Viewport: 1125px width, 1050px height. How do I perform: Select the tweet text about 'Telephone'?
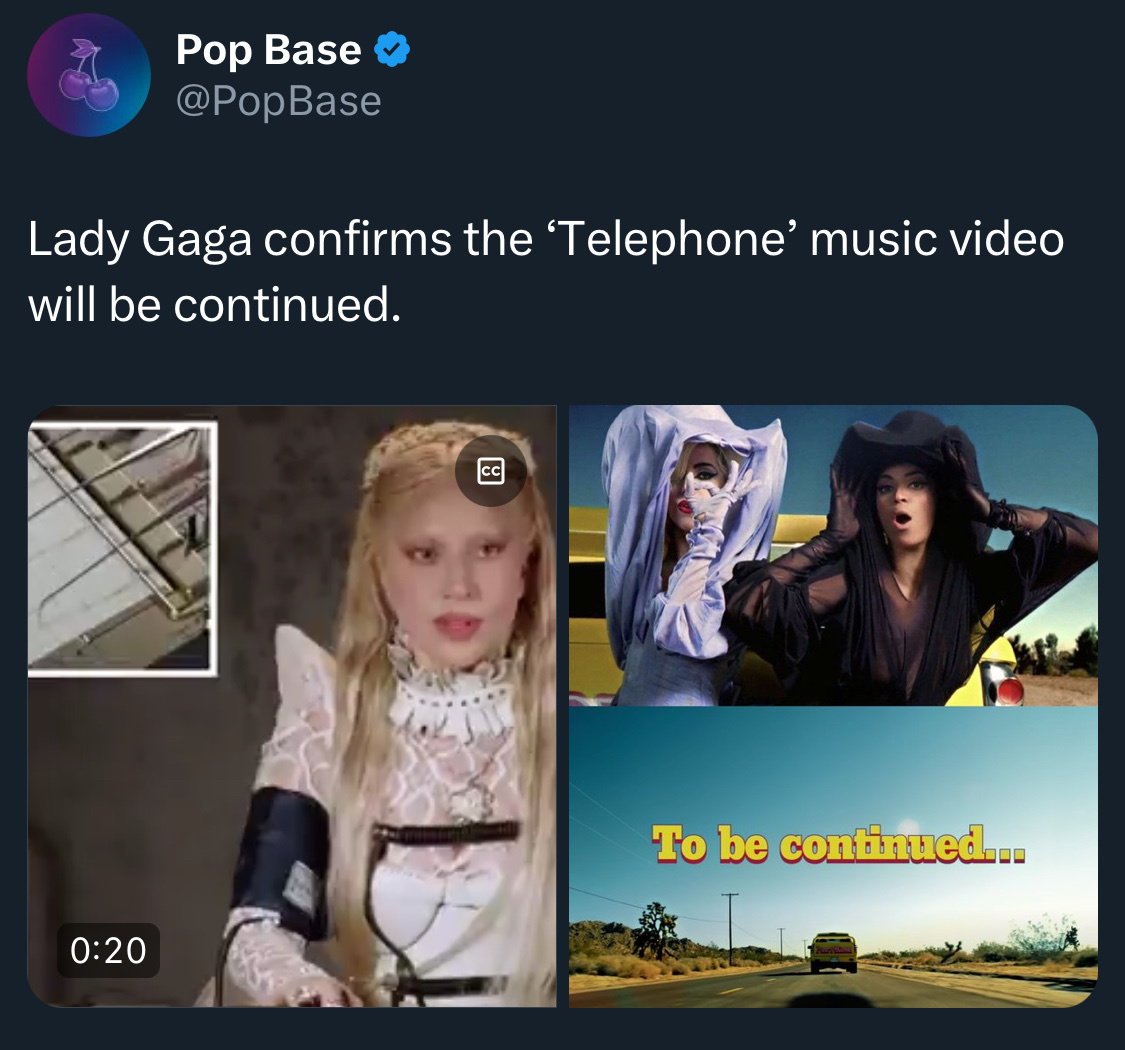pyautogui.click(x=546, y=271)
